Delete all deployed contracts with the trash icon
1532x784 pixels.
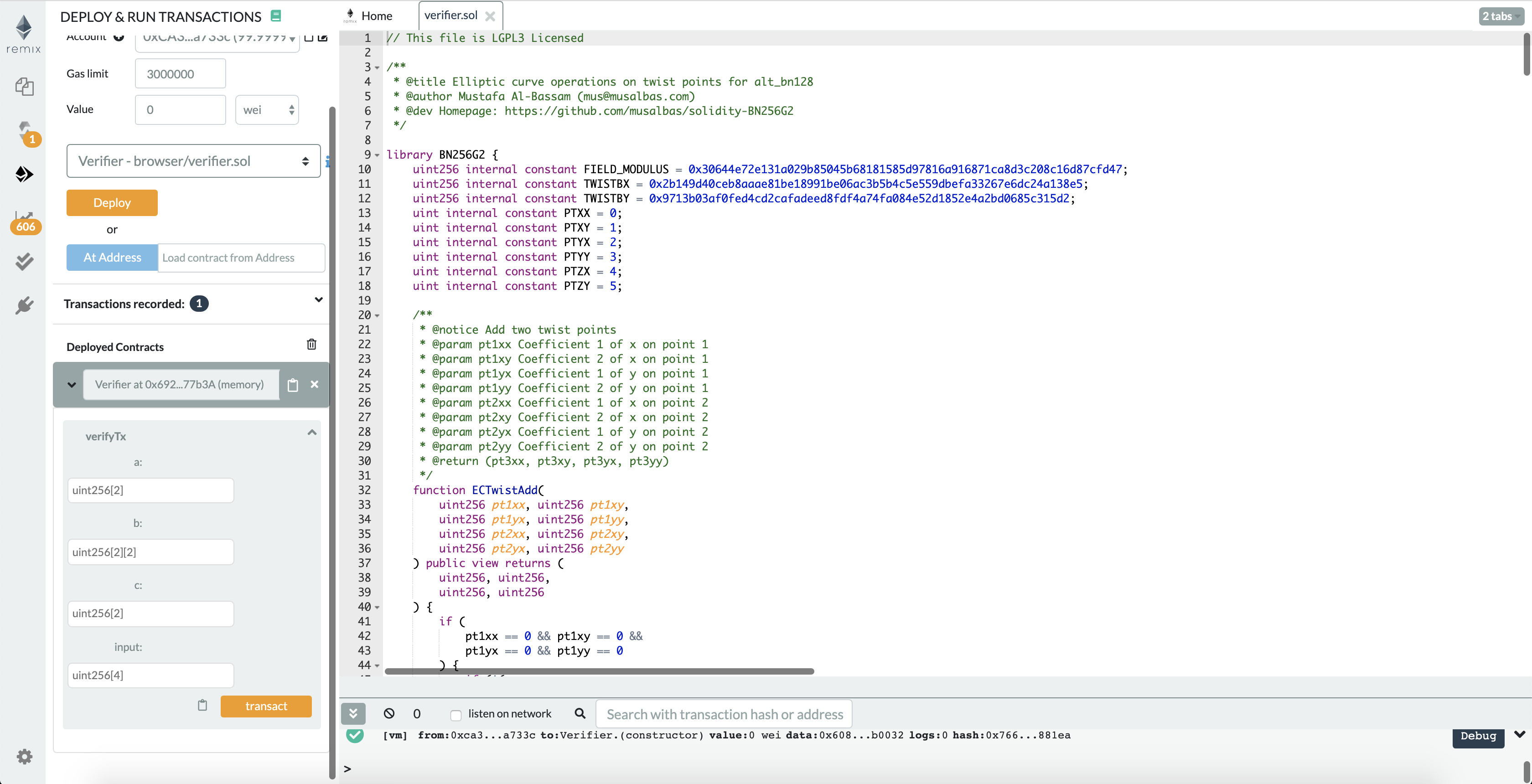click(311, 344)
